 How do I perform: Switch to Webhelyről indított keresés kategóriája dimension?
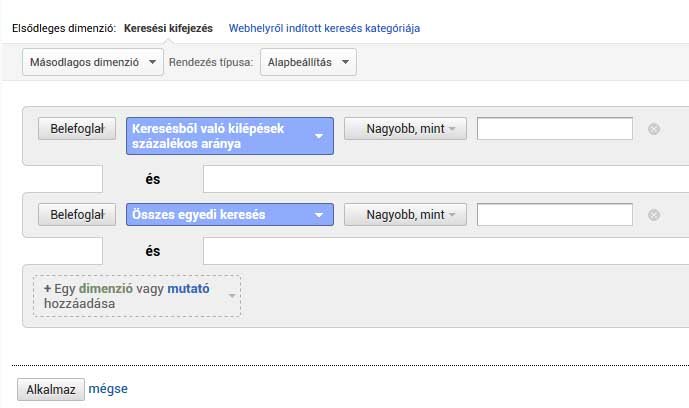pyautogui.click(x=324, y=28)
